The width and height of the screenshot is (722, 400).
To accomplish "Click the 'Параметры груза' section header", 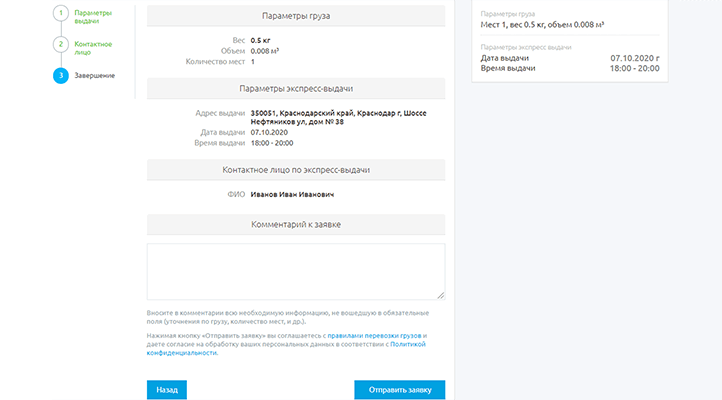I will tap(295, 17).
